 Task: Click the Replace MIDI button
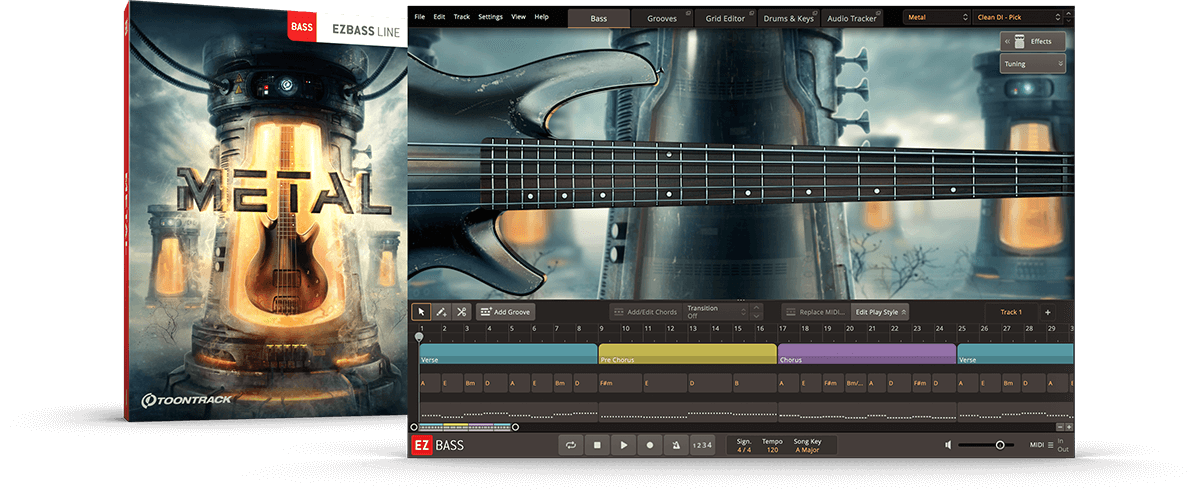[x=815, y=312]
